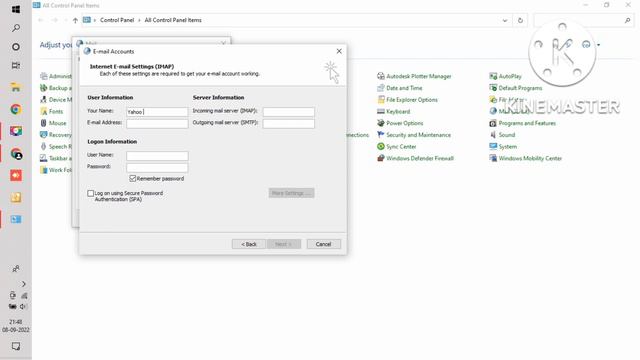Screen dimensions: 640x360
Task: Open Sound settings icon
Action: [x=493, y=135]
